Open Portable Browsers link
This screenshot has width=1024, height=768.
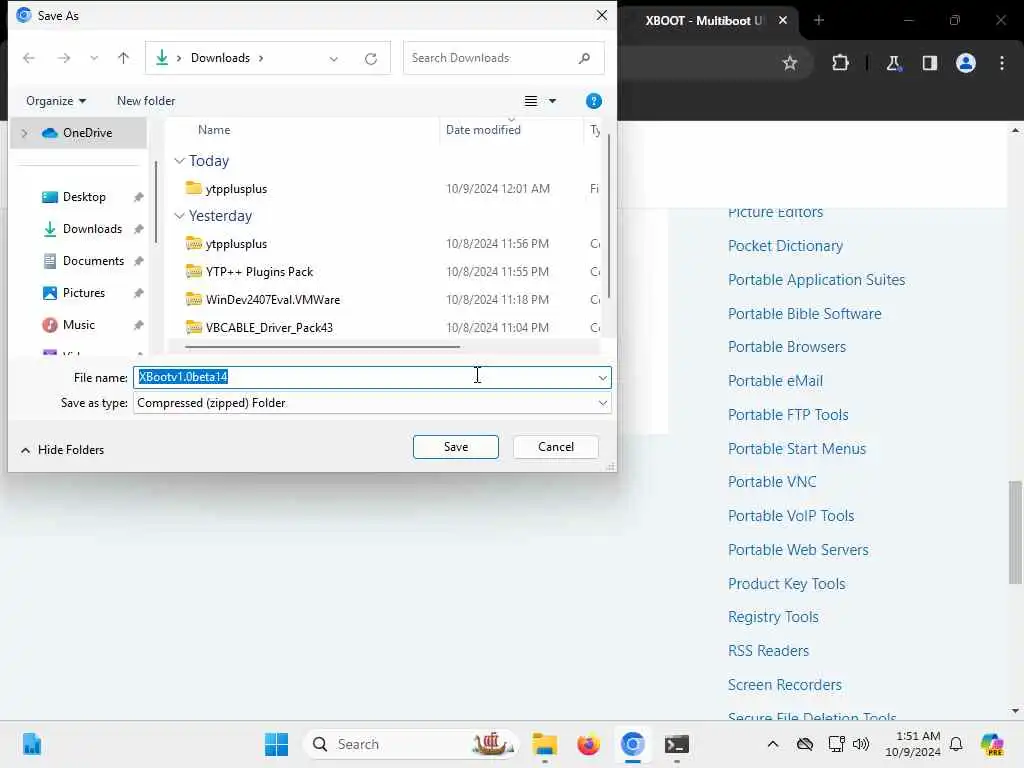point(787,347)
